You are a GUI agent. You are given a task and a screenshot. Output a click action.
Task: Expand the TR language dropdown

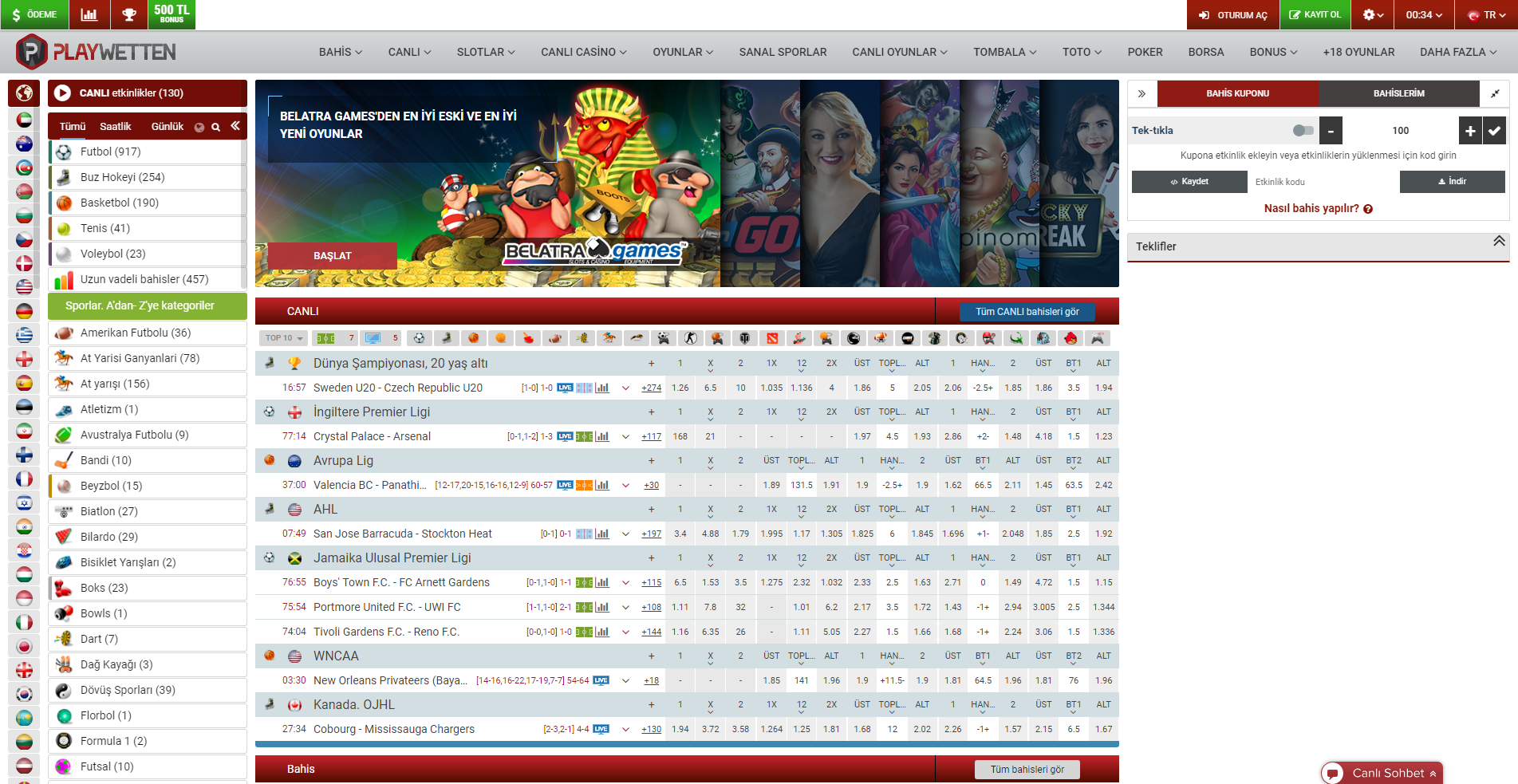pyautogui.click(x=1488, y=14)
